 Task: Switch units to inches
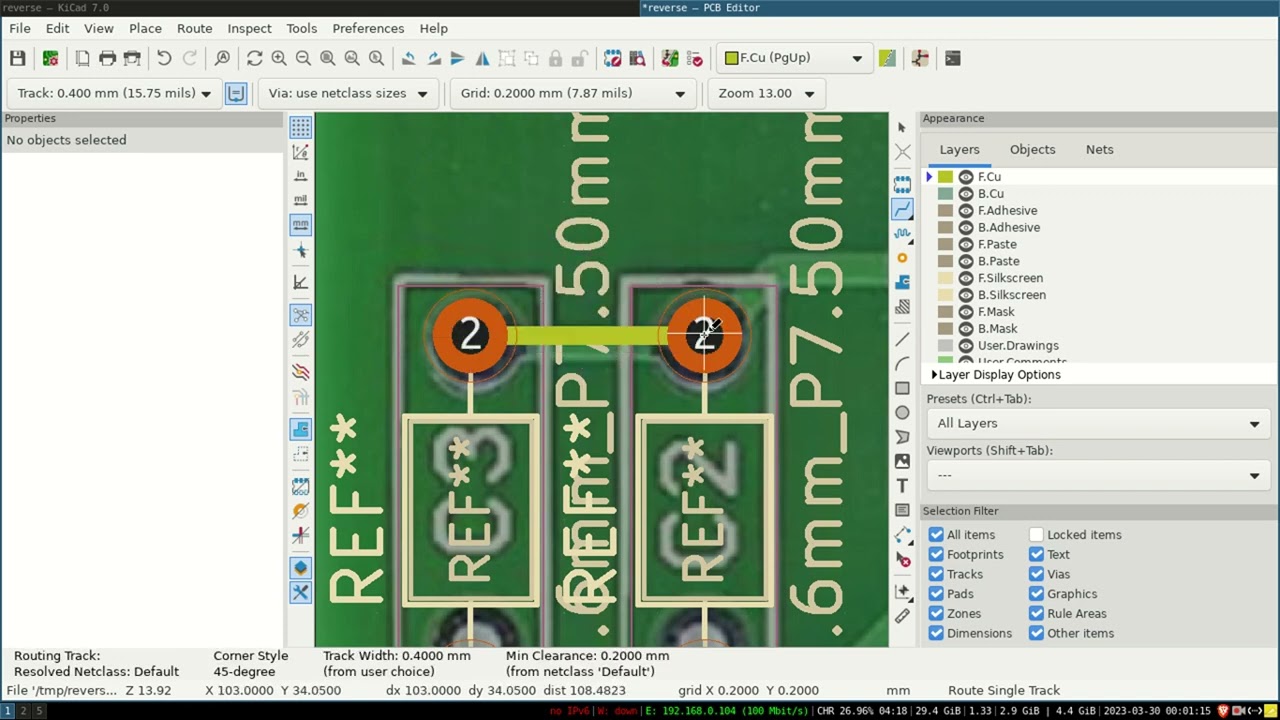300,176
